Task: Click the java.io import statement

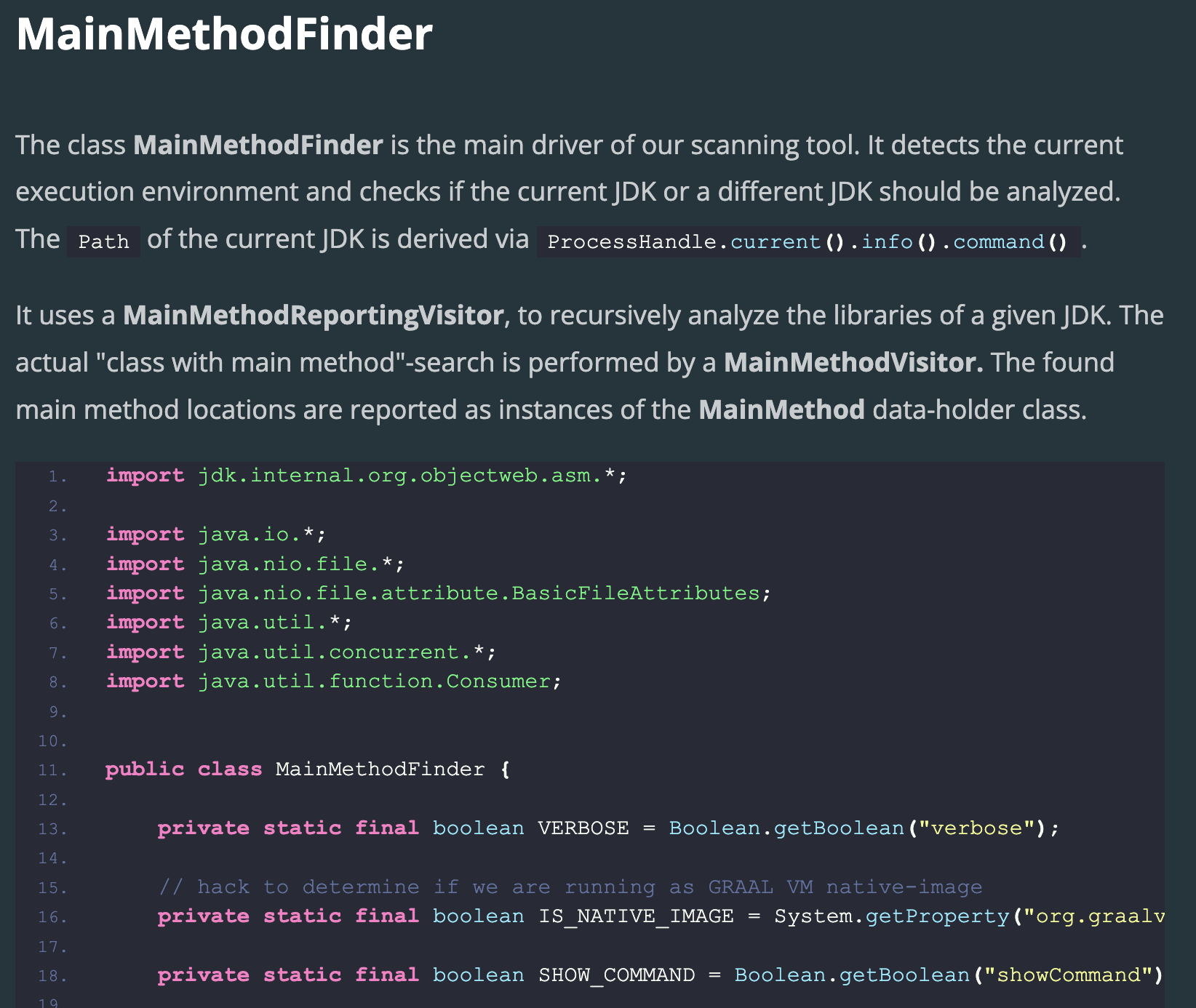Action: (216, 535)
